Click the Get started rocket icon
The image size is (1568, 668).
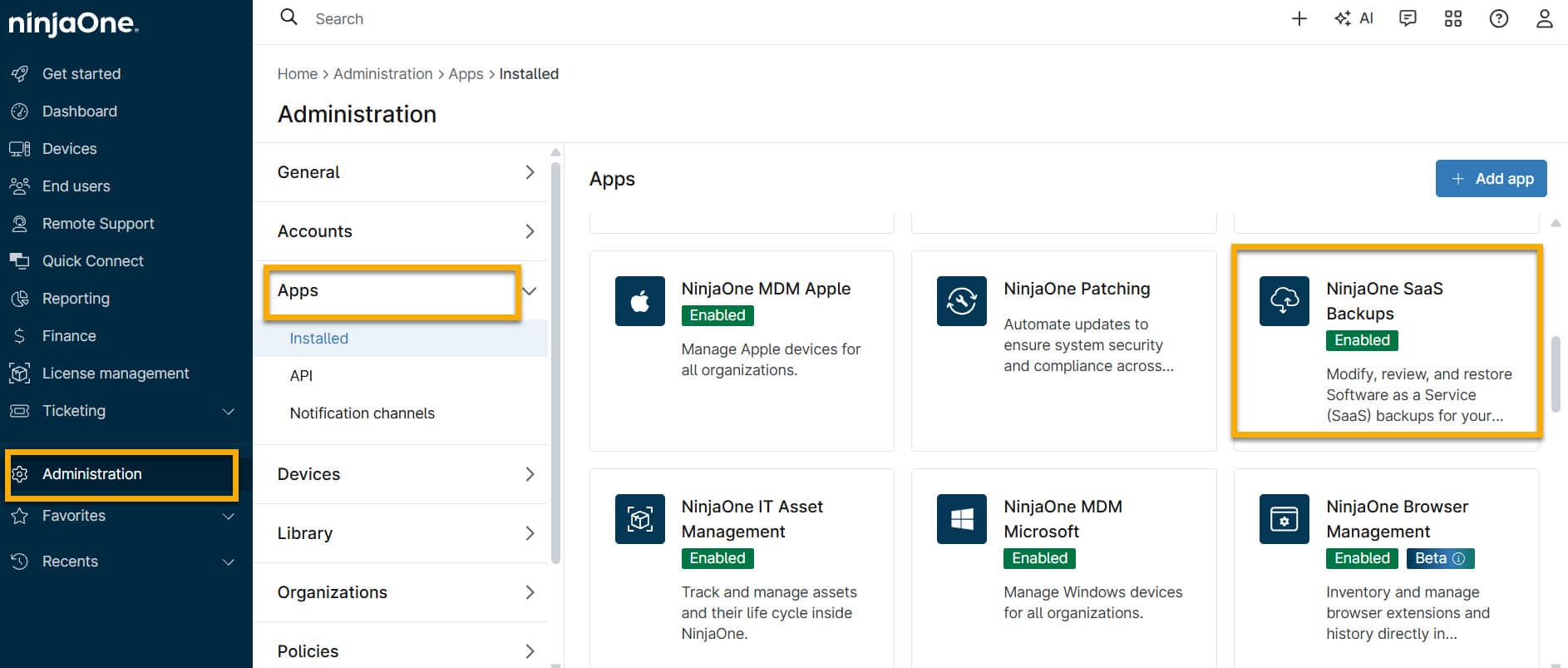click(x=20, y=74)
